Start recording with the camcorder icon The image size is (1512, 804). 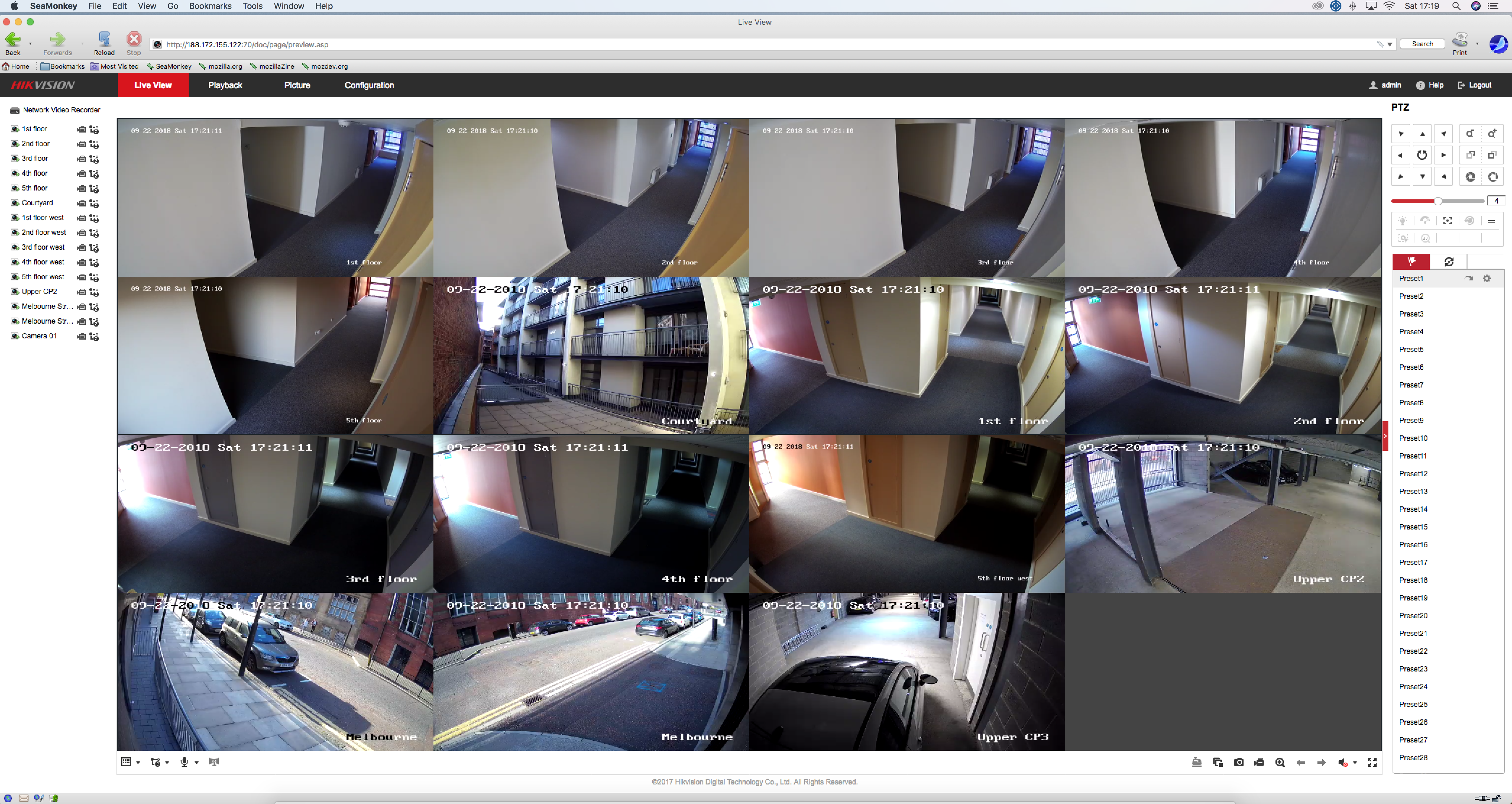pos(1259,762)
